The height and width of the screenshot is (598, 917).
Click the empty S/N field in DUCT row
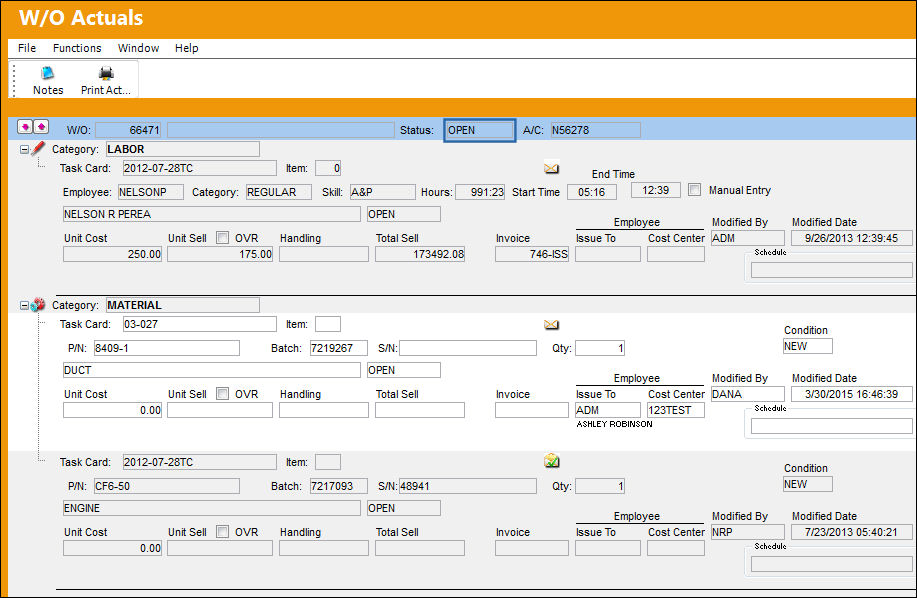tap(468, 348)
